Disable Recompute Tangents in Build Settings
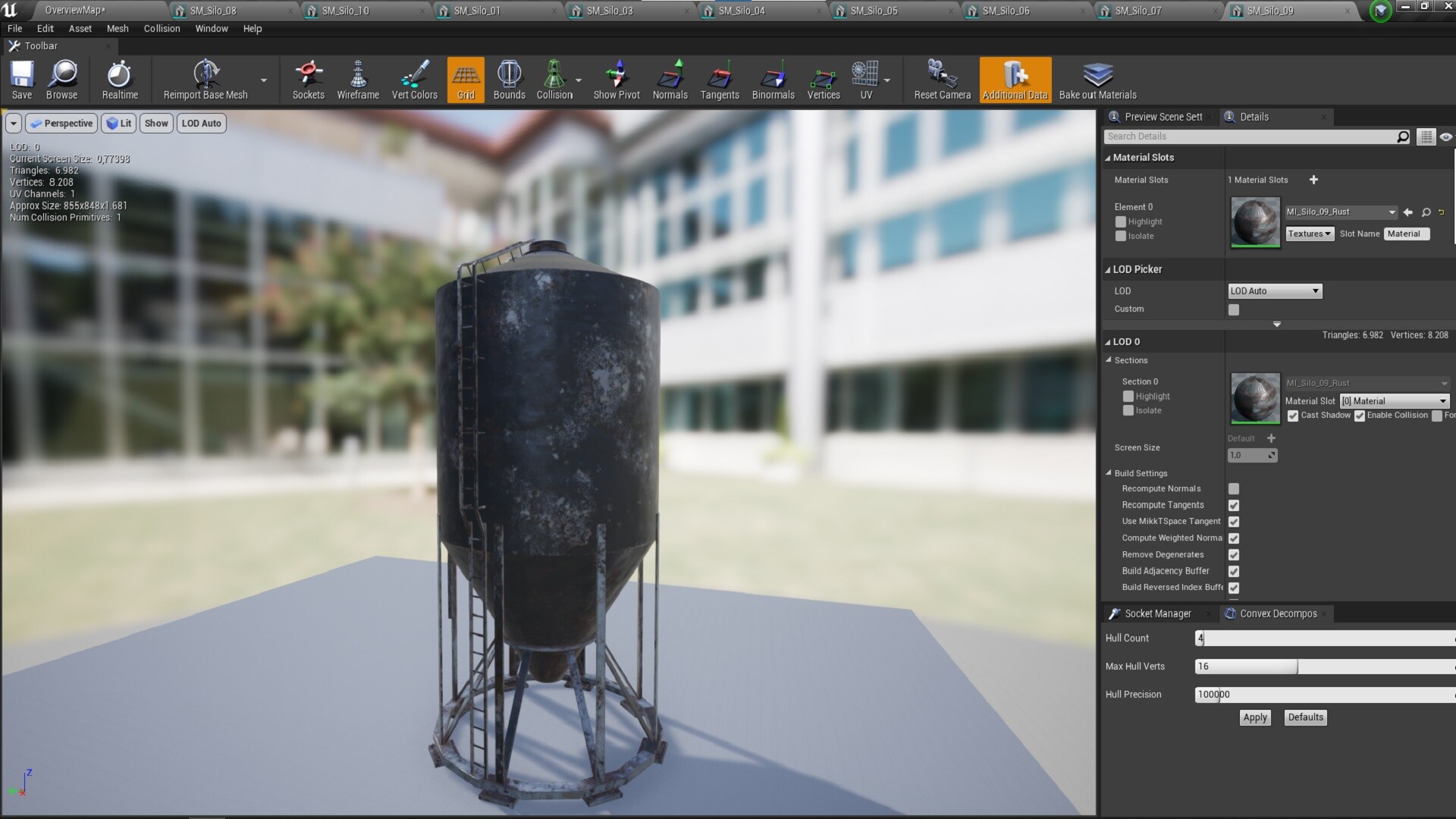 coord(1234,505)
